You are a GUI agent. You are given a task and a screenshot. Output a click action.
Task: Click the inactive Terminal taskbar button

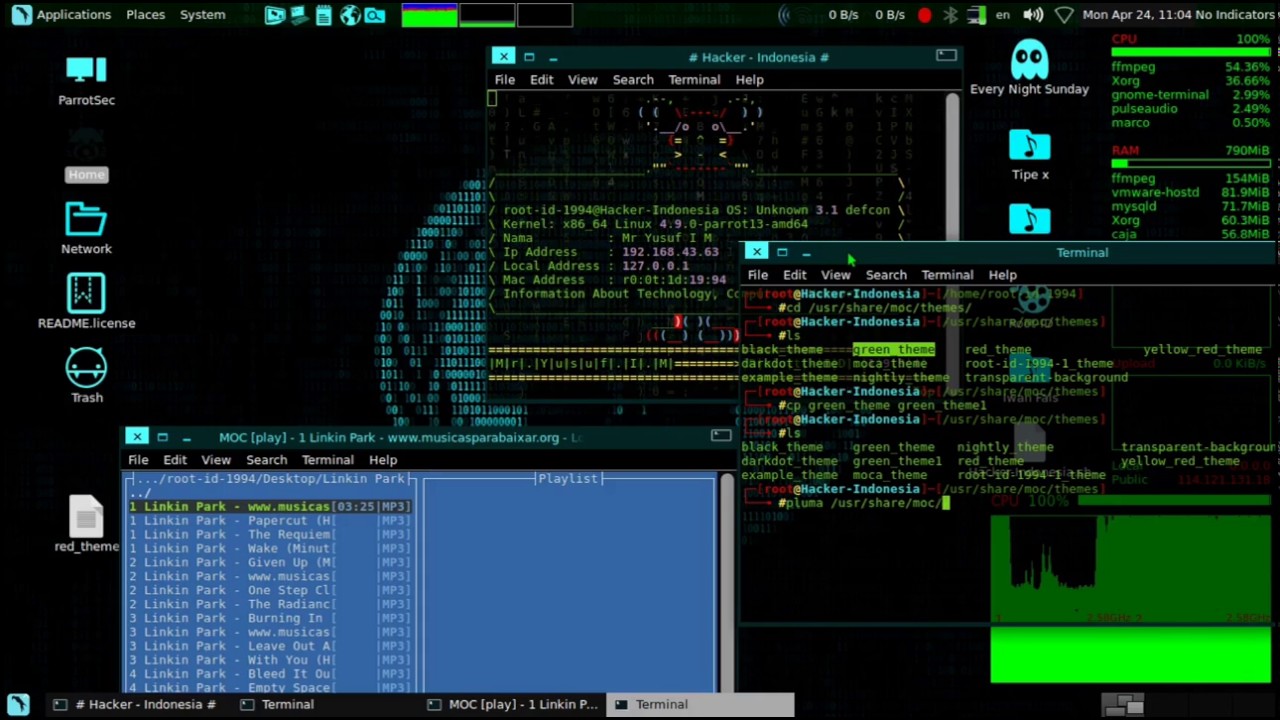coord(325,705)
